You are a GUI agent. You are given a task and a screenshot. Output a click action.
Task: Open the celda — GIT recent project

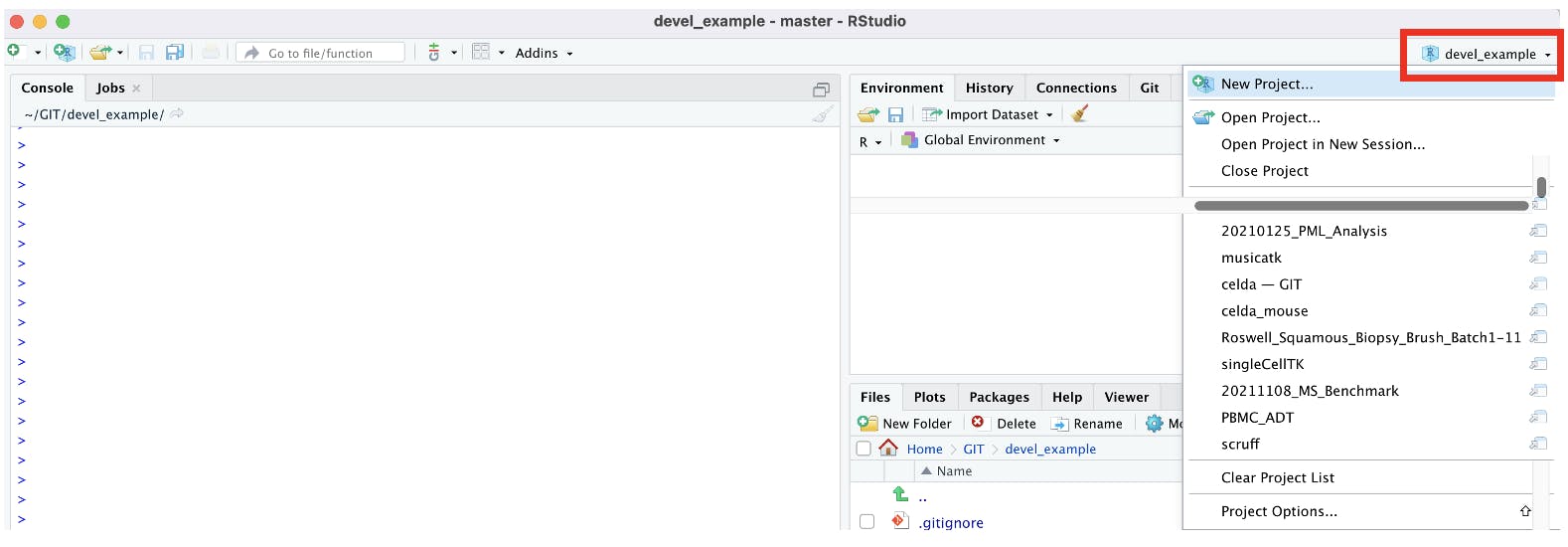click(1261, 284)
